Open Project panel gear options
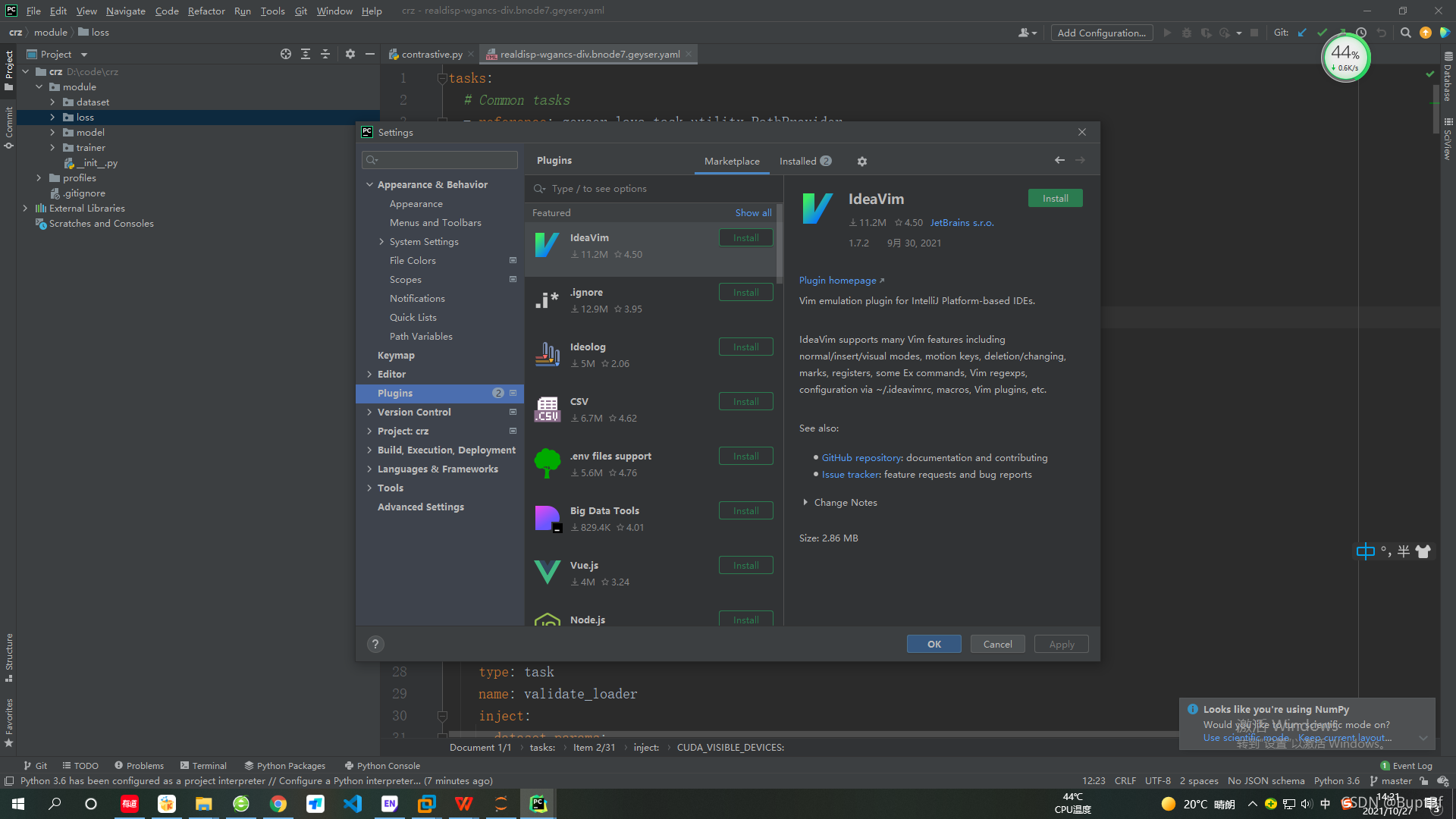The image size is (1456, 819). point(350,54)
